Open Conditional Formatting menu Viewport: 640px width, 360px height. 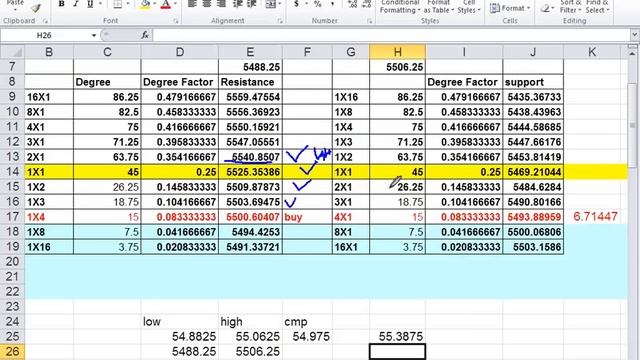coord(400,7)
